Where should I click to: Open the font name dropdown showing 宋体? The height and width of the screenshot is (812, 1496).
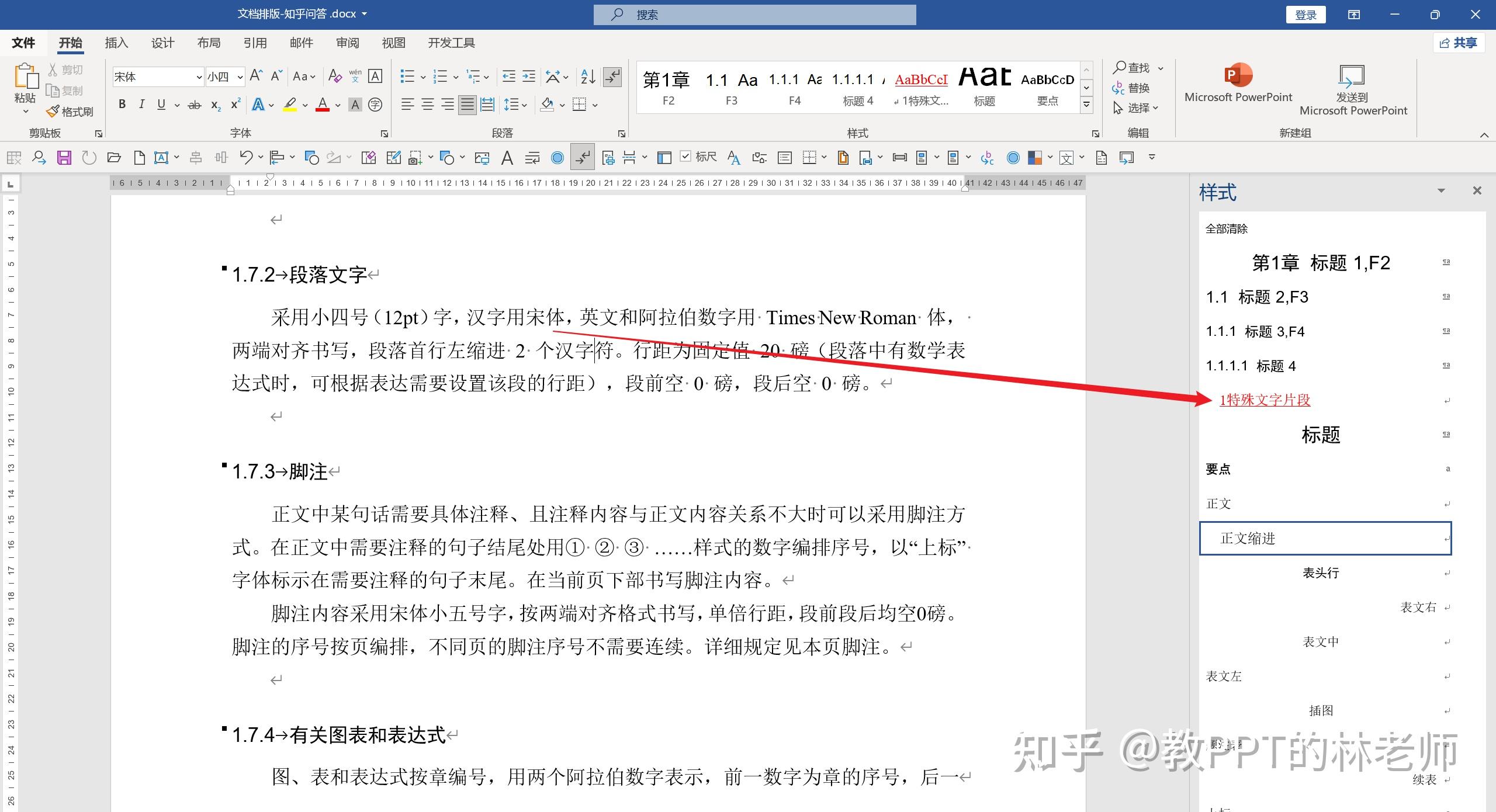tap(199, 77)
